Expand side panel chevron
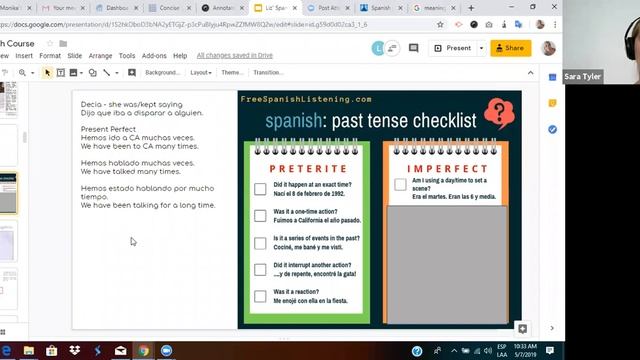The height and width of the screenshot is (360, 640). click(552, 328)
